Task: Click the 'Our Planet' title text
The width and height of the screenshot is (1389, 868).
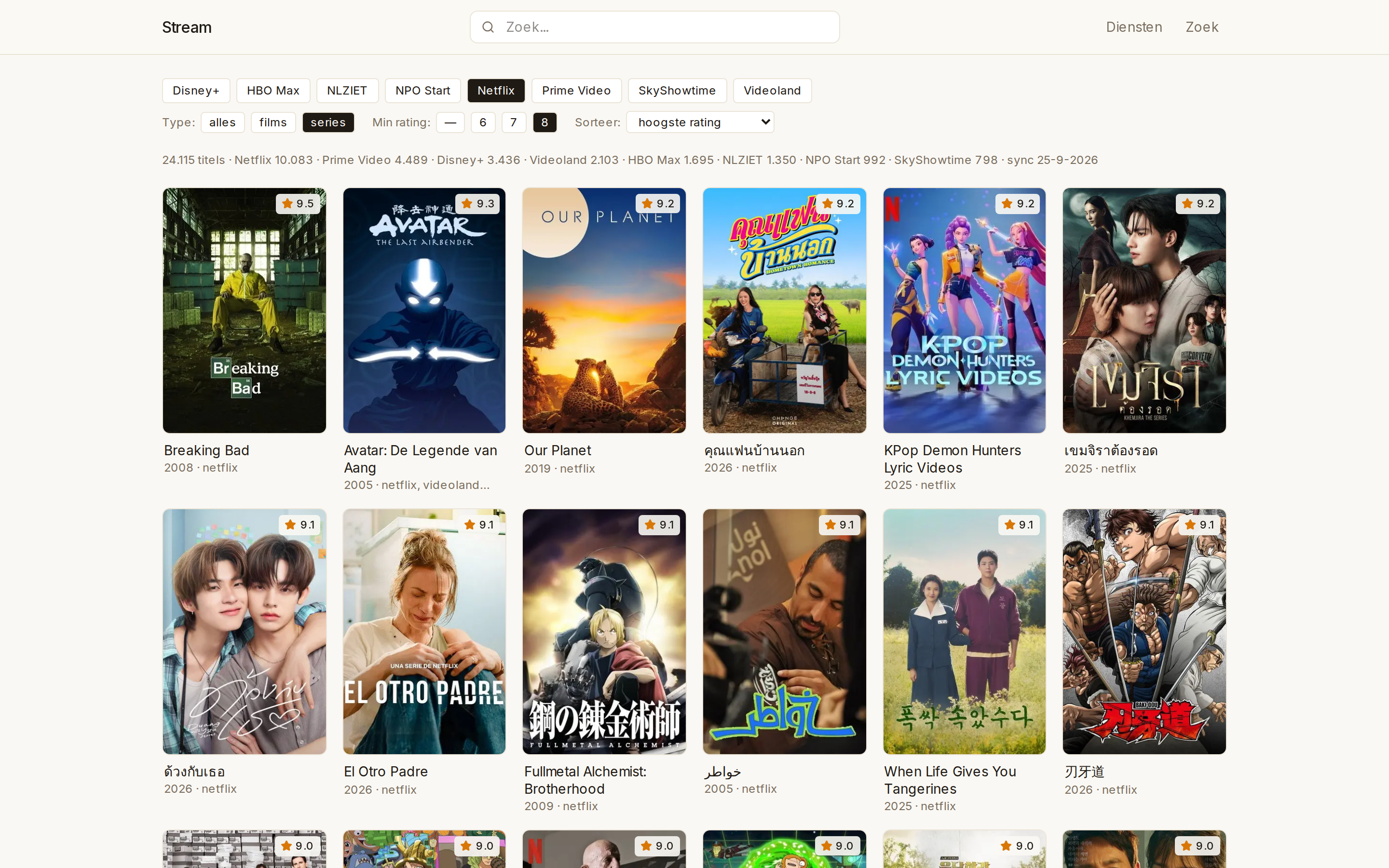Action: [558, 451]
